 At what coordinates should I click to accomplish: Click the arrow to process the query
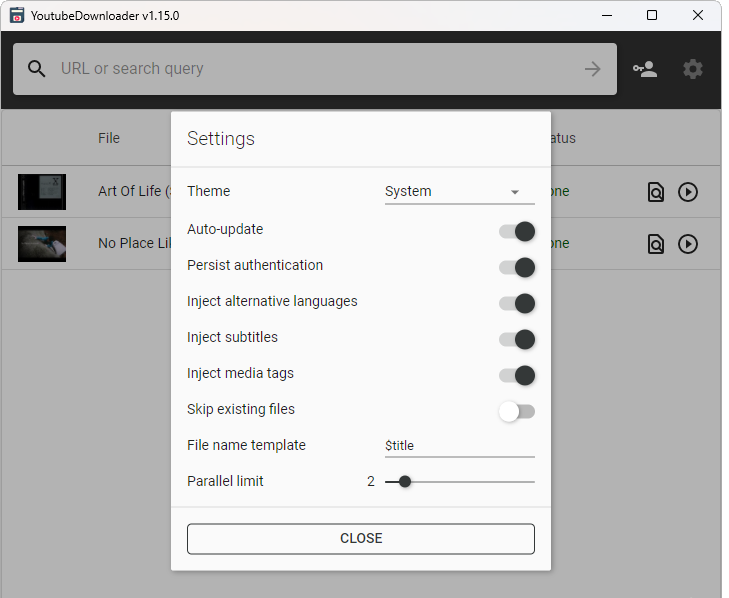coord(592,69)
